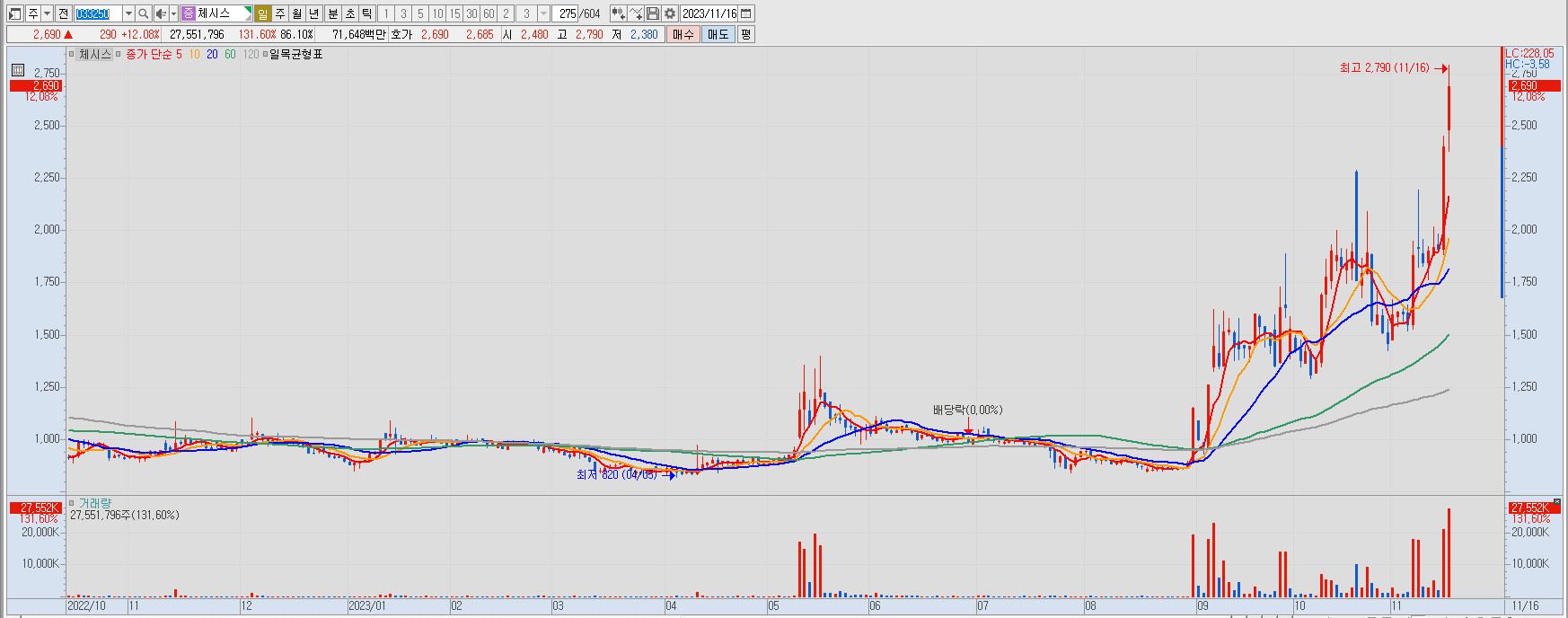The height and width of the screenshot is (618, 1568).
Task: Click the 매수 buy button
Action: click(683, 34)
